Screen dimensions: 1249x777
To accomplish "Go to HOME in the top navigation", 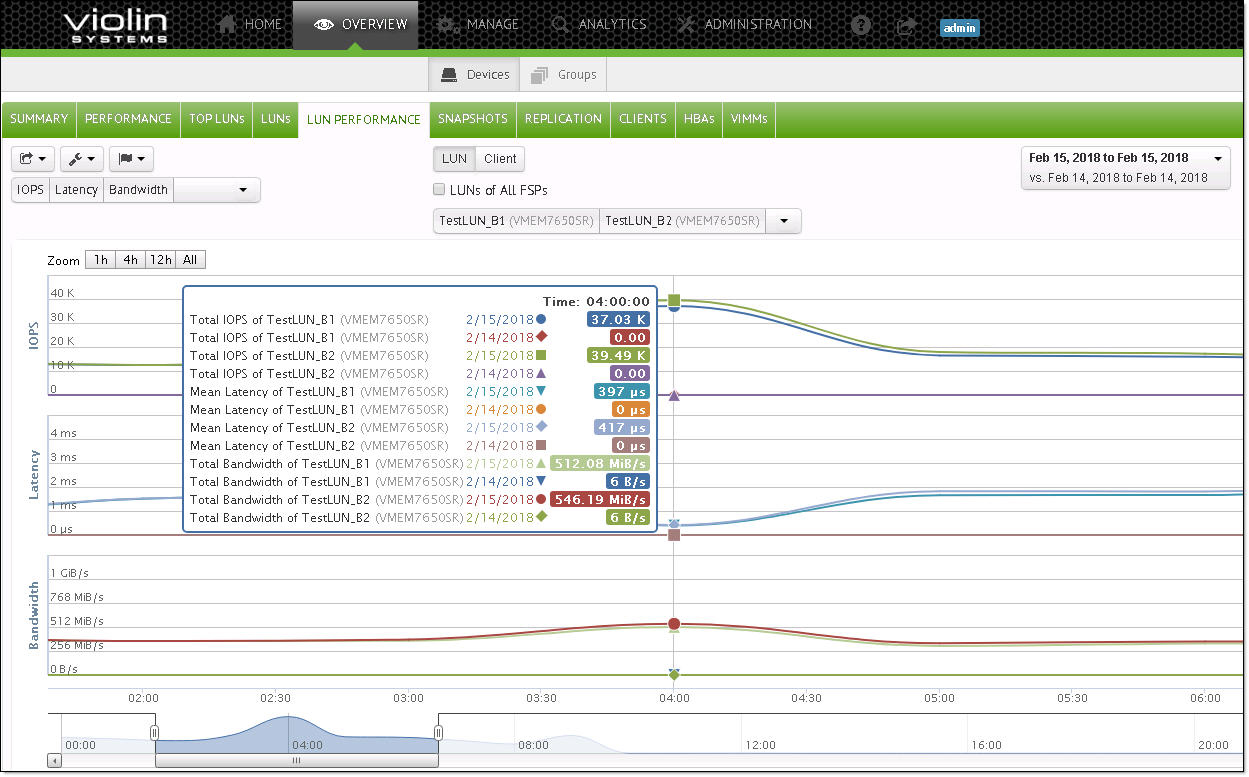I will 249,24.
